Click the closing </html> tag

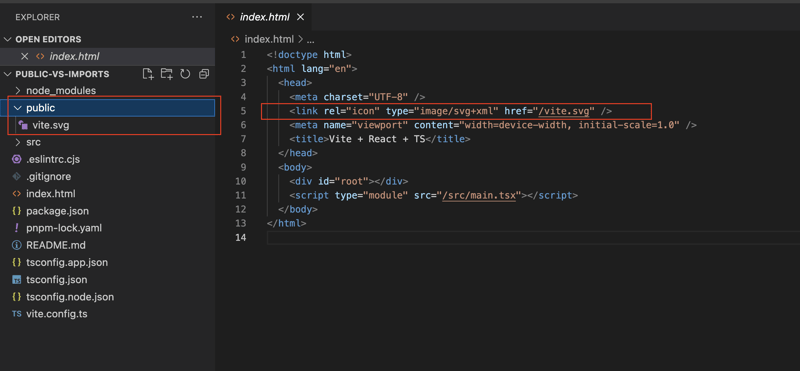point(287,223)
